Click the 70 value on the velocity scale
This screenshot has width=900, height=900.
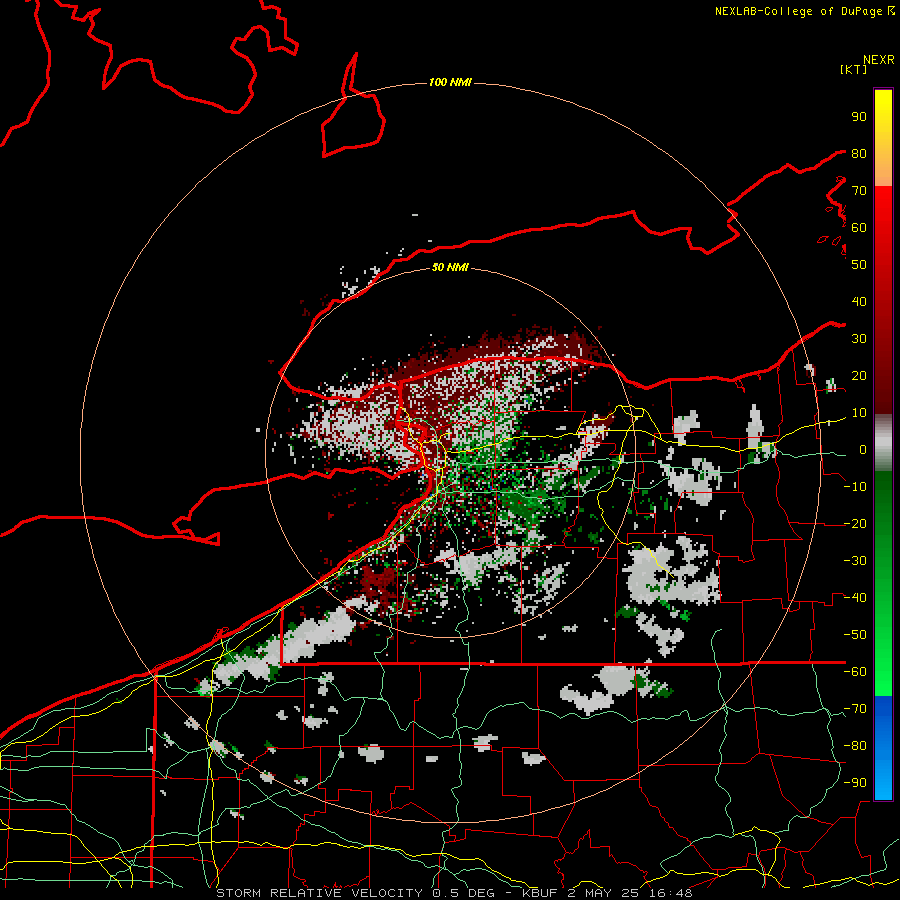859,190
